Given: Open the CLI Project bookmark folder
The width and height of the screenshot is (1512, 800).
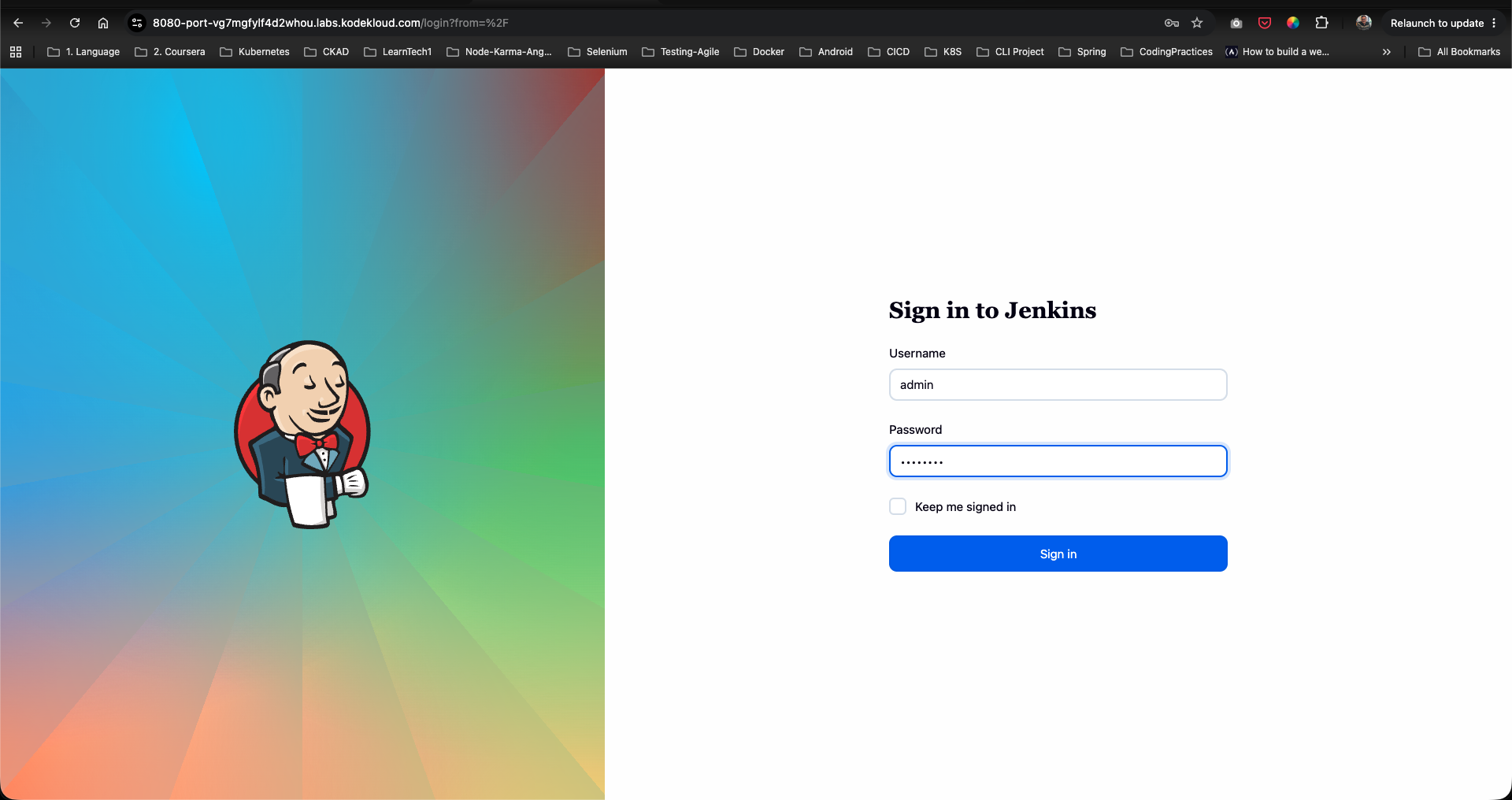Looking at the screenshot, I should 1010,52.
